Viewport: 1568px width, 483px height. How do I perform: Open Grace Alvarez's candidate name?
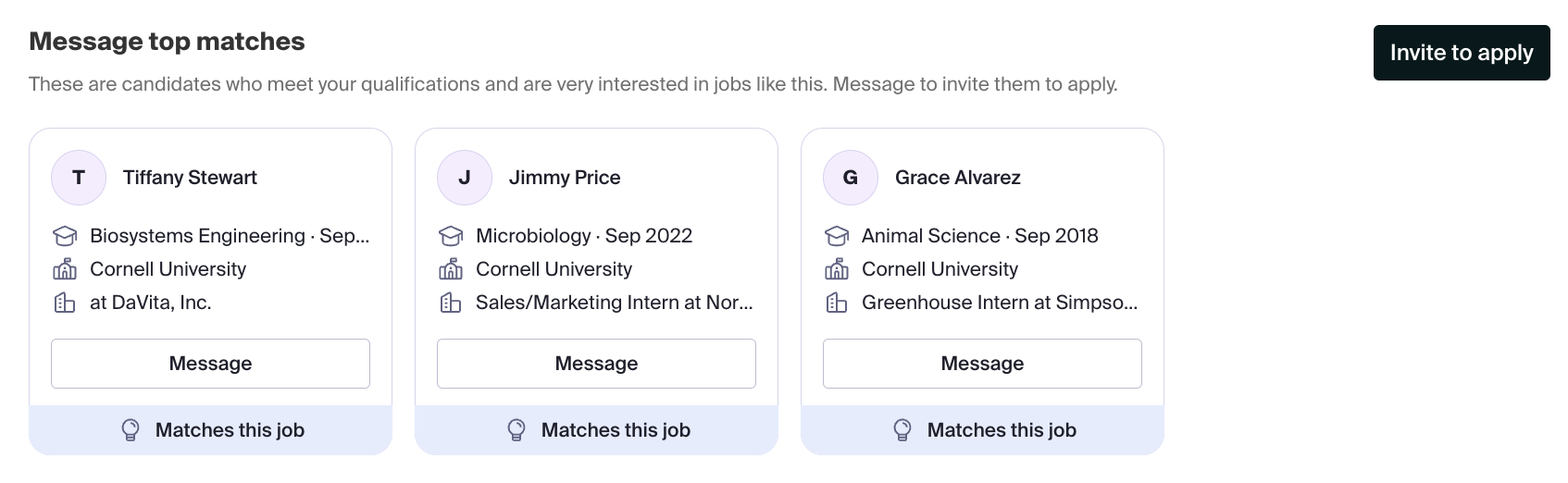pyautogui.click(x=958, y=178)
